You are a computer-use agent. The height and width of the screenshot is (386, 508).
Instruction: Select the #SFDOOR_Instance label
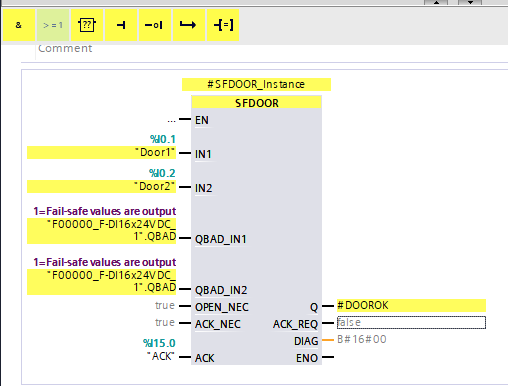(256, 84)
